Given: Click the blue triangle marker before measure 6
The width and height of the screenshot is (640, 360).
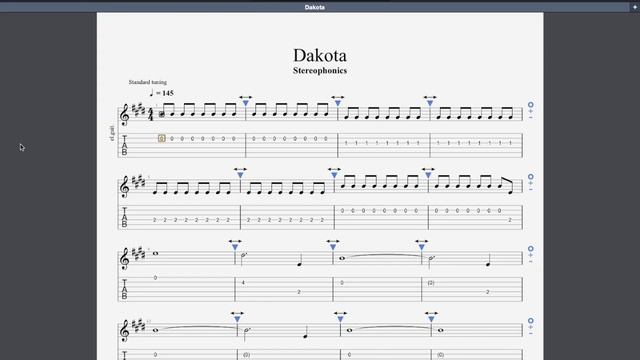Looking at the screenshot, I should [x=240, y=175].
